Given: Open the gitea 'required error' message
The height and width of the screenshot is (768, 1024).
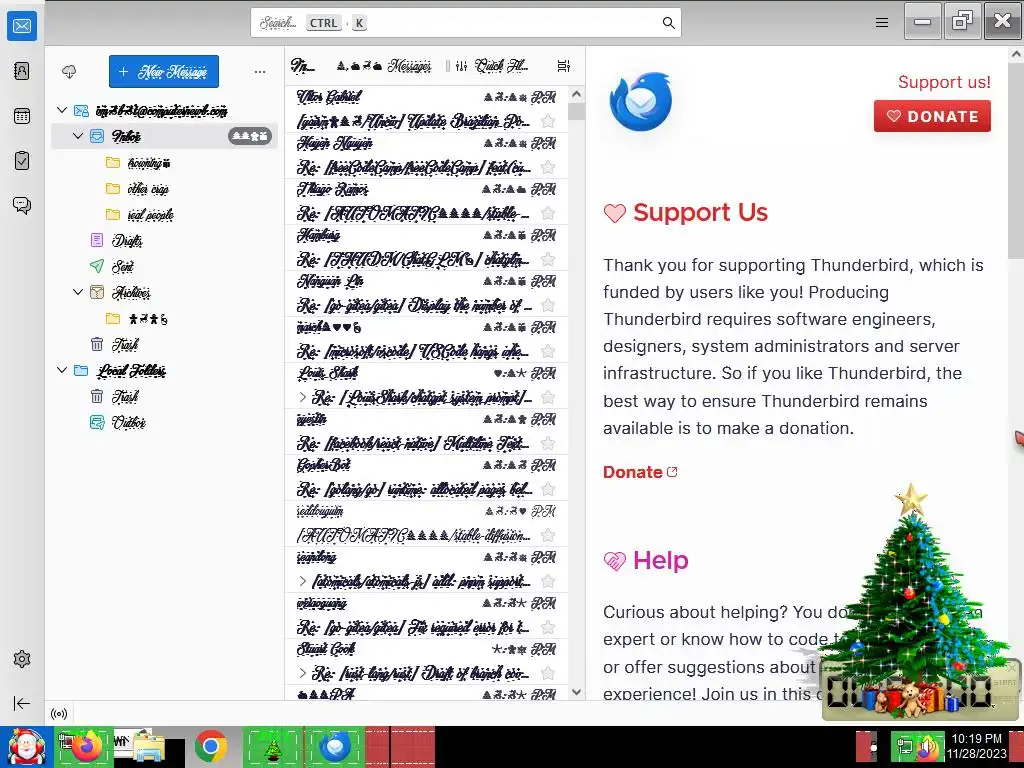Looking at the screenshot, I should (426, 616).
